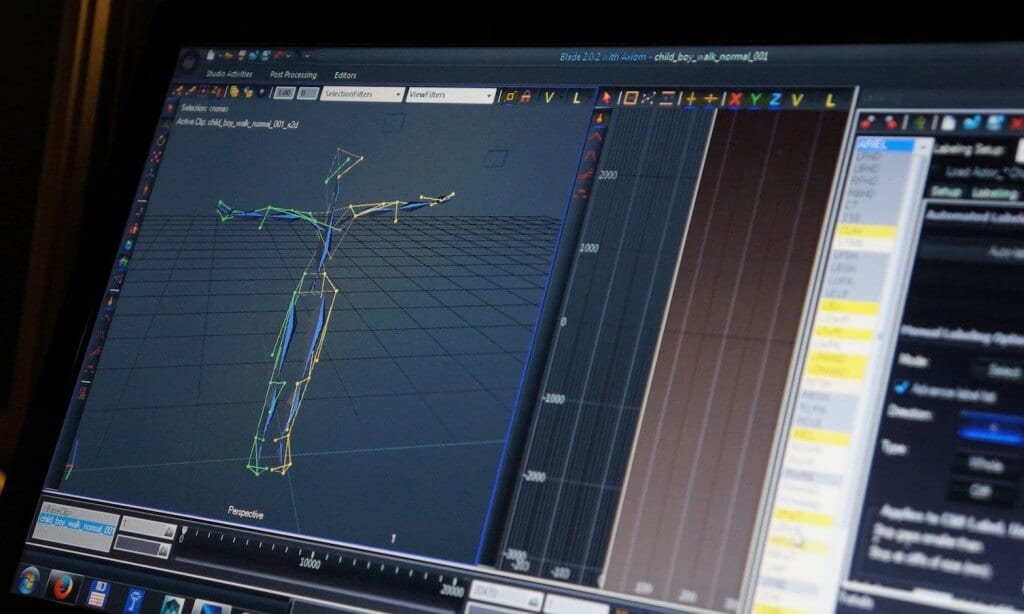Click the orange horizontal lines icon in graph toolbar
Image resolution: width=1024 pixels, height=614 pixels.
pyautogui.click(x=667, y=99)
